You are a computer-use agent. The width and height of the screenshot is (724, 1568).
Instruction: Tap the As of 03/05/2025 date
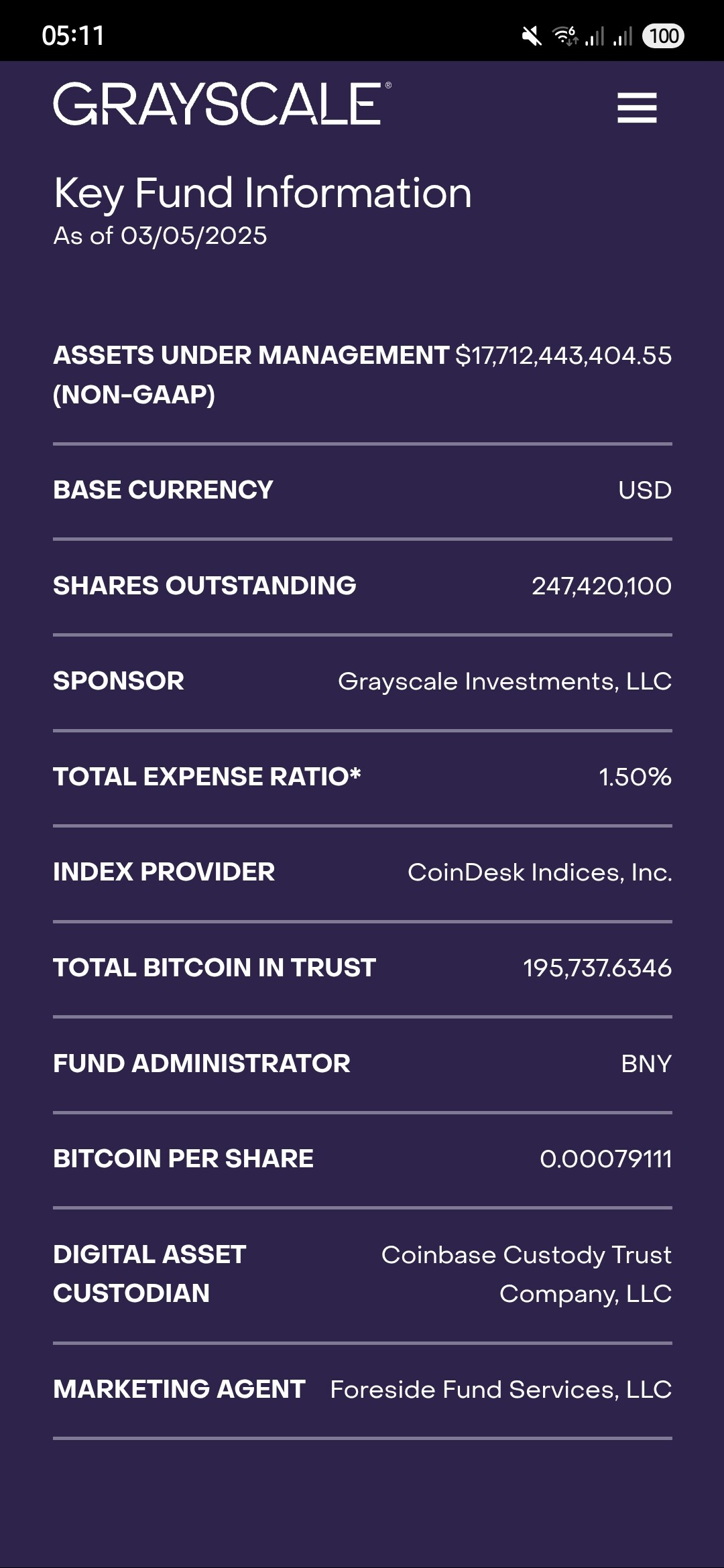tap(160, 236)
